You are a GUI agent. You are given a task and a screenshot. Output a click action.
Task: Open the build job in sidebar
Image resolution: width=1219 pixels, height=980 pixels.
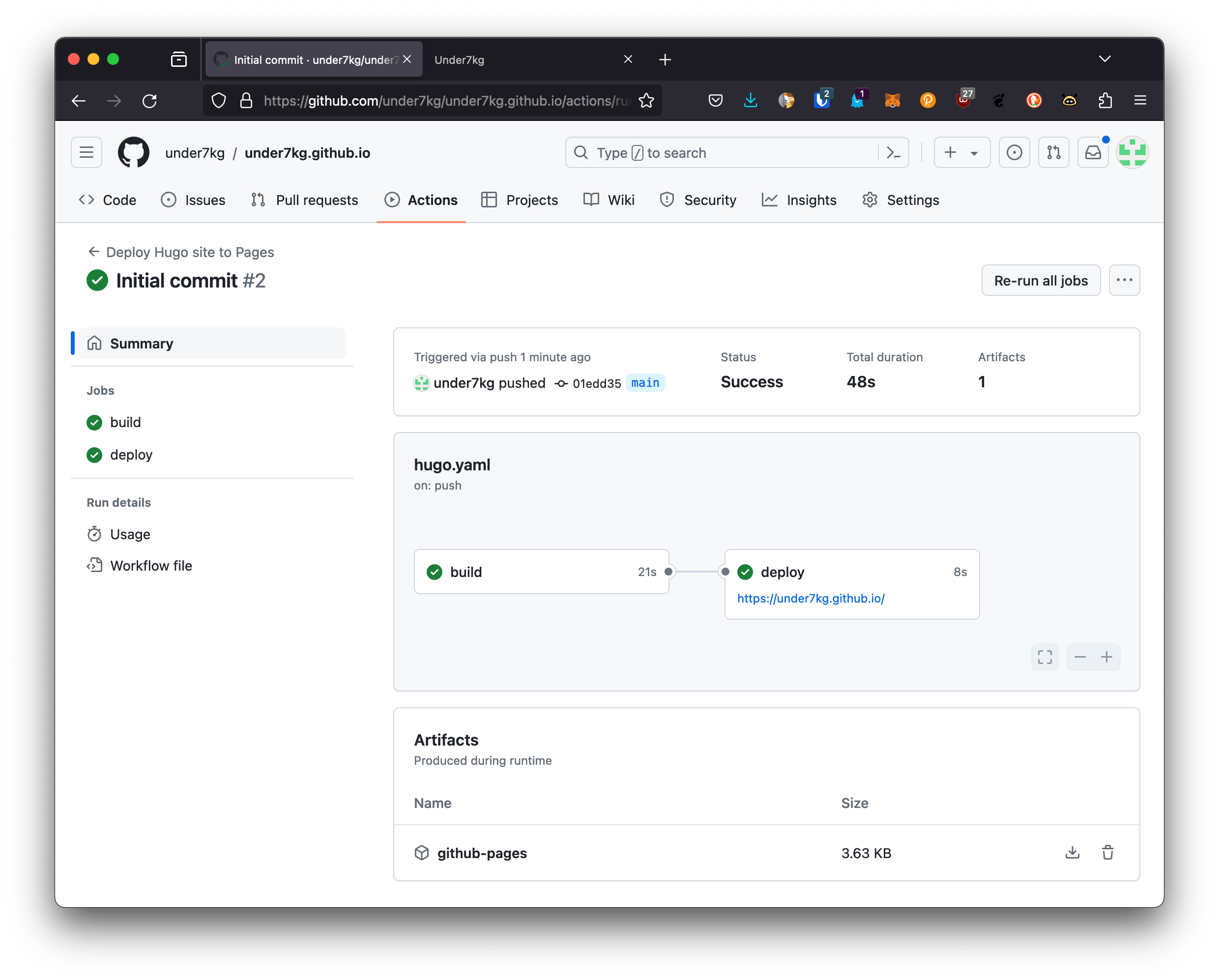pos(114,423)
